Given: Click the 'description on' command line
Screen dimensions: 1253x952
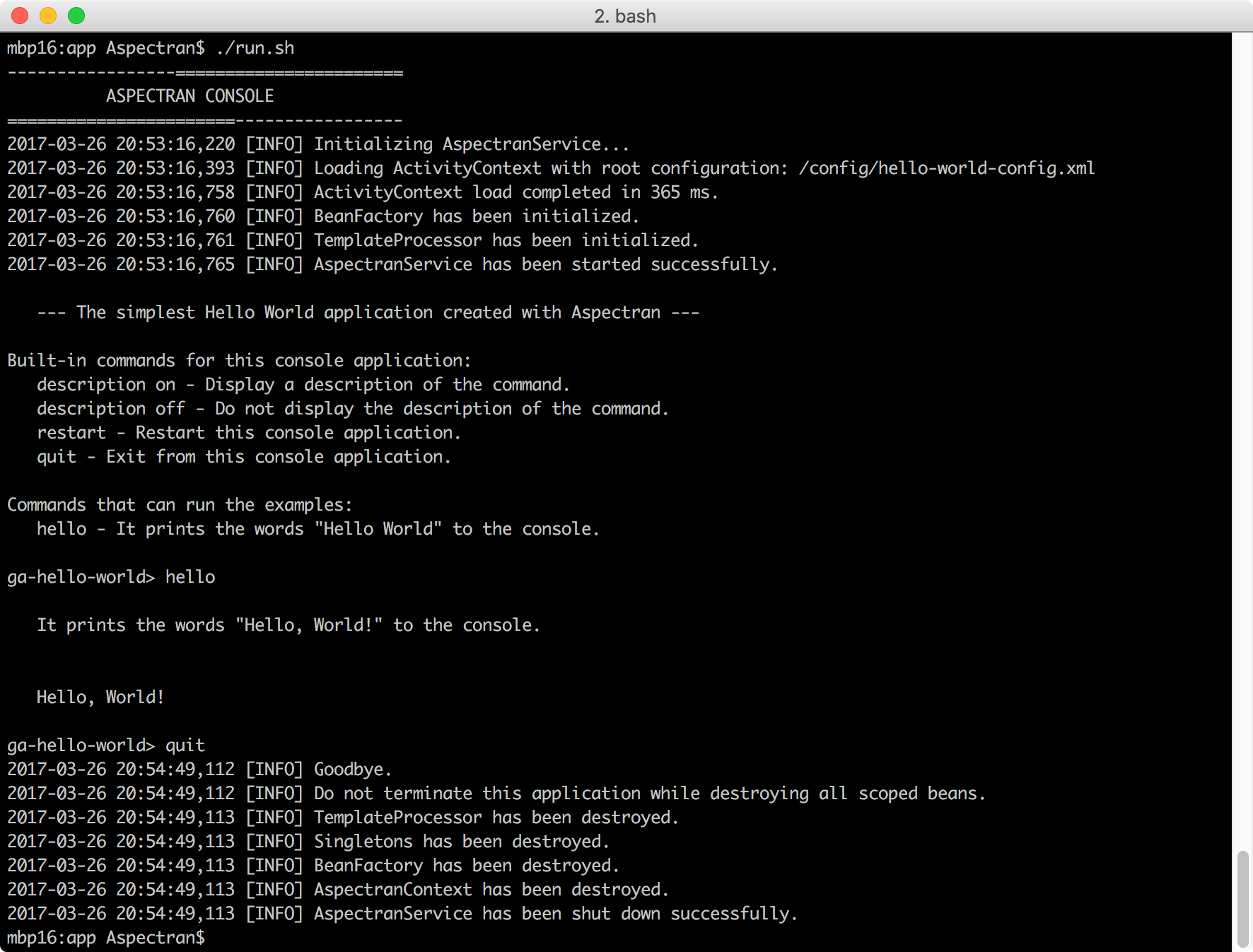Looking at the screenshot, I should (x=303, y=385).
